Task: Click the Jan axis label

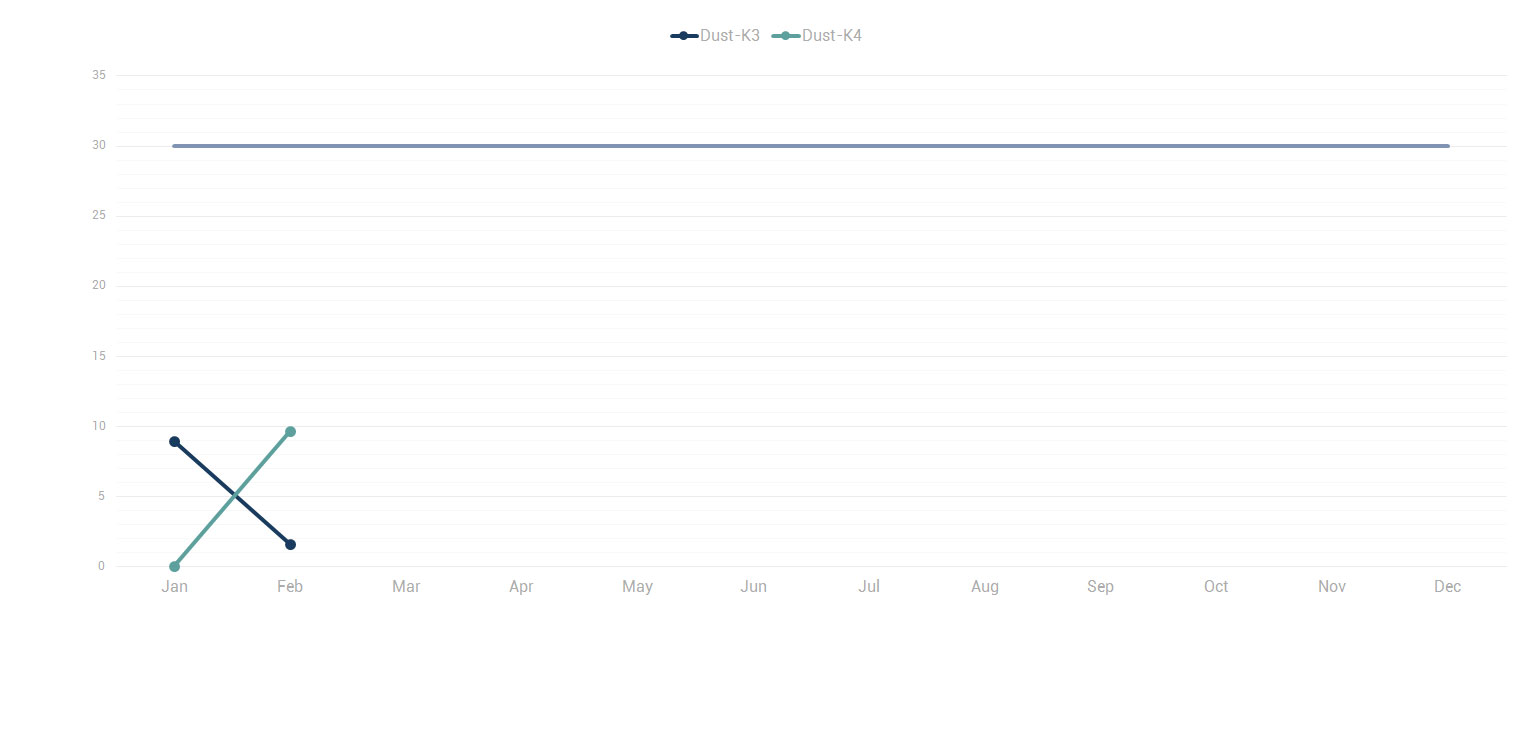Action: point(175,587)
